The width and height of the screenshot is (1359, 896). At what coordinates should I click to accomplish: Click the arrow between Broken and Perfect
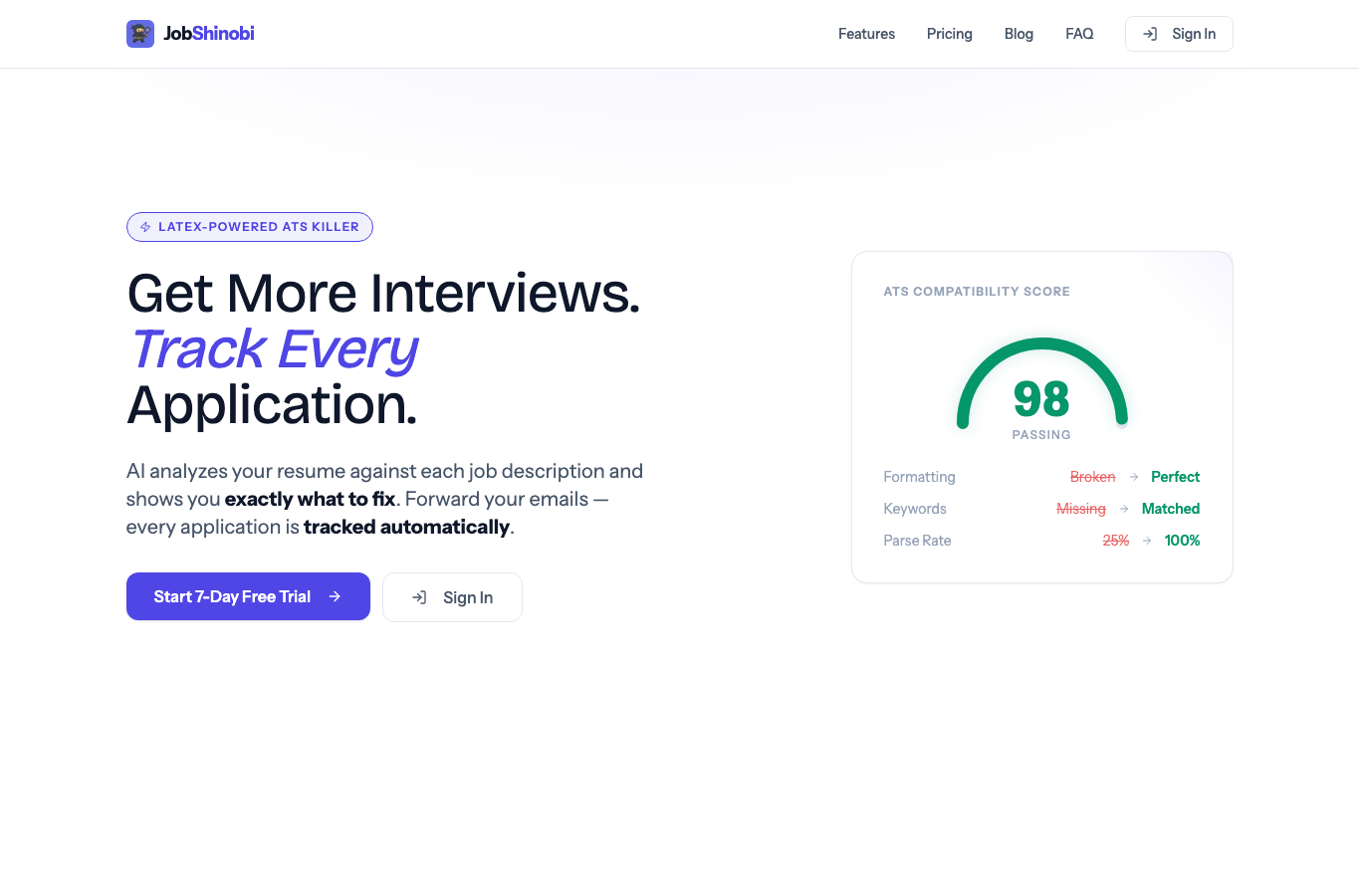[1133, 477]
